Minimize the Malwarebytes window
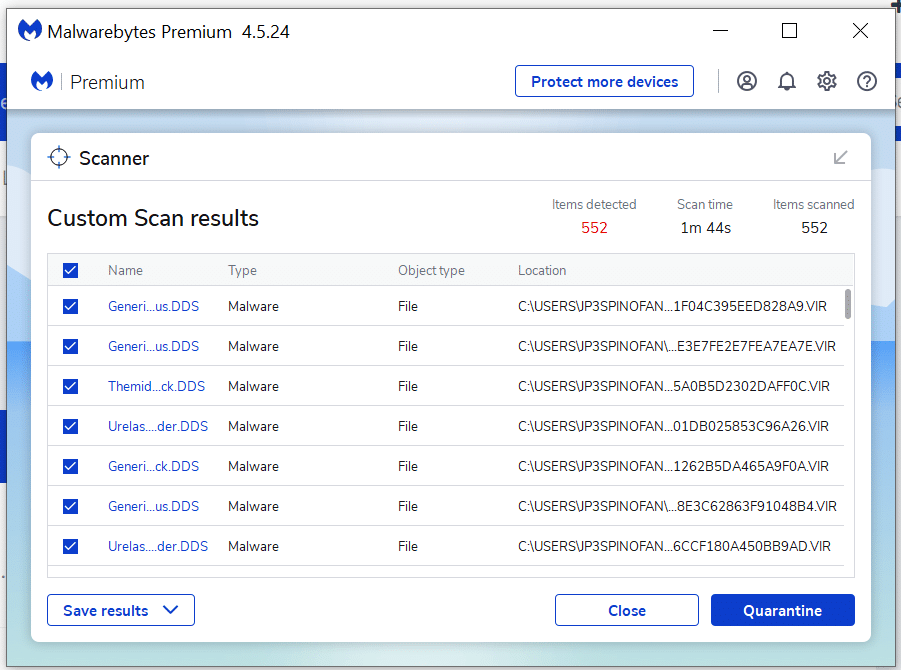901x670 pixels. 720,30
